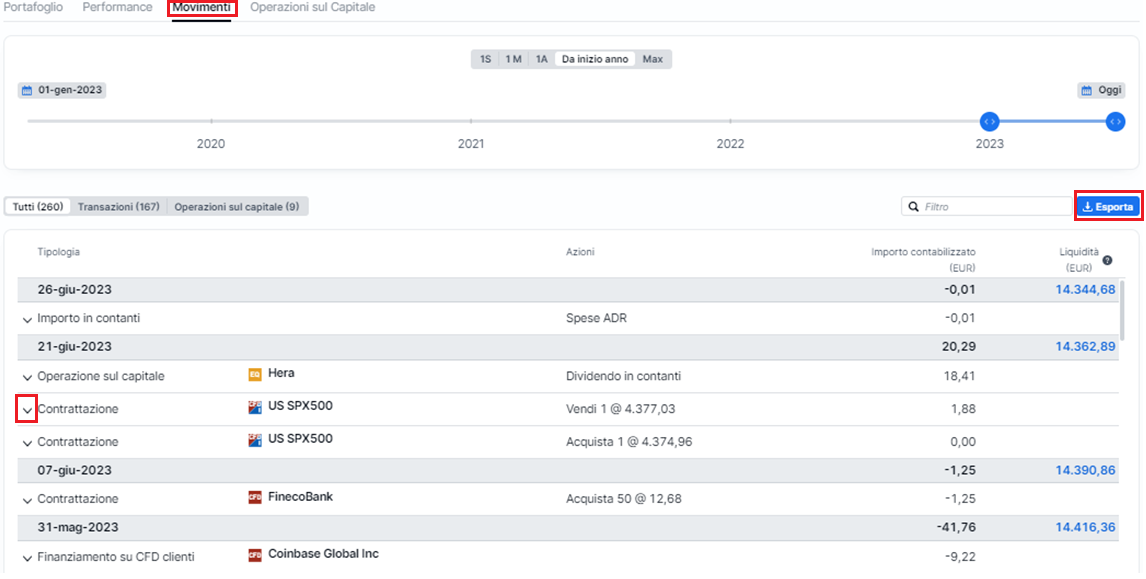
Task: Click the calendar icon beside 01-gen-2023
Action: coord(27,91)
